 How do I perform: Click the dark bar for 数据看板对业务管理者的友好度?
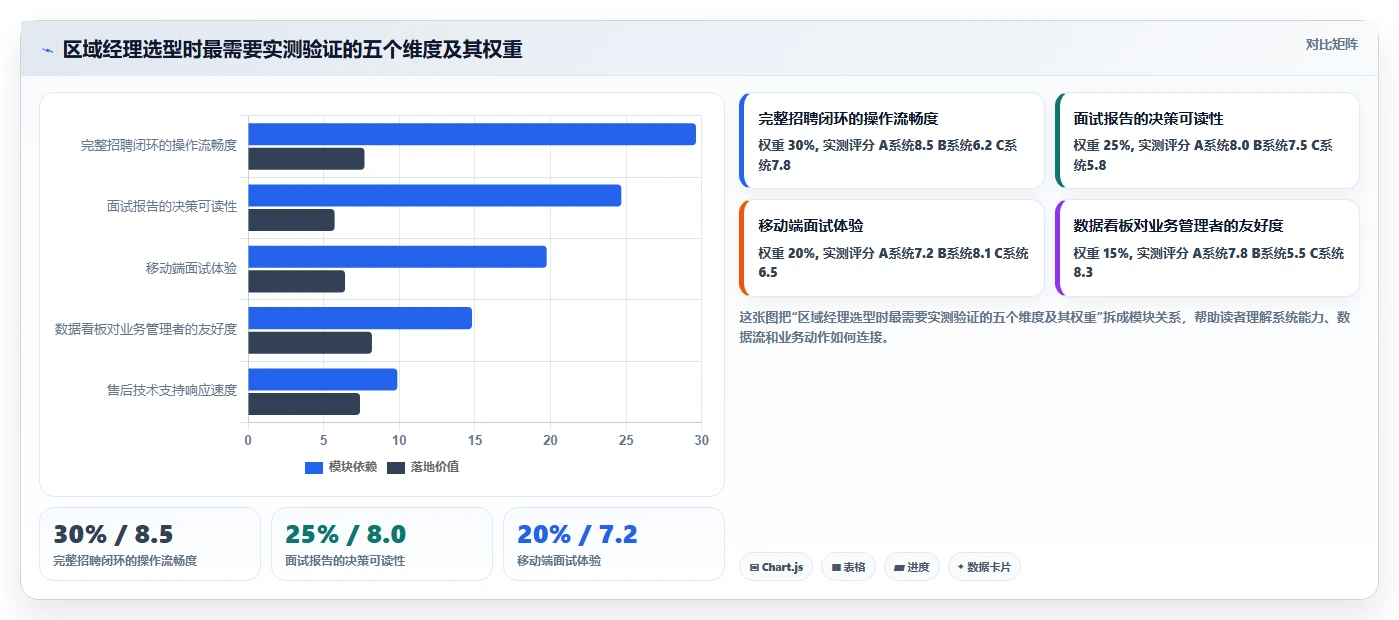point(310,343)
